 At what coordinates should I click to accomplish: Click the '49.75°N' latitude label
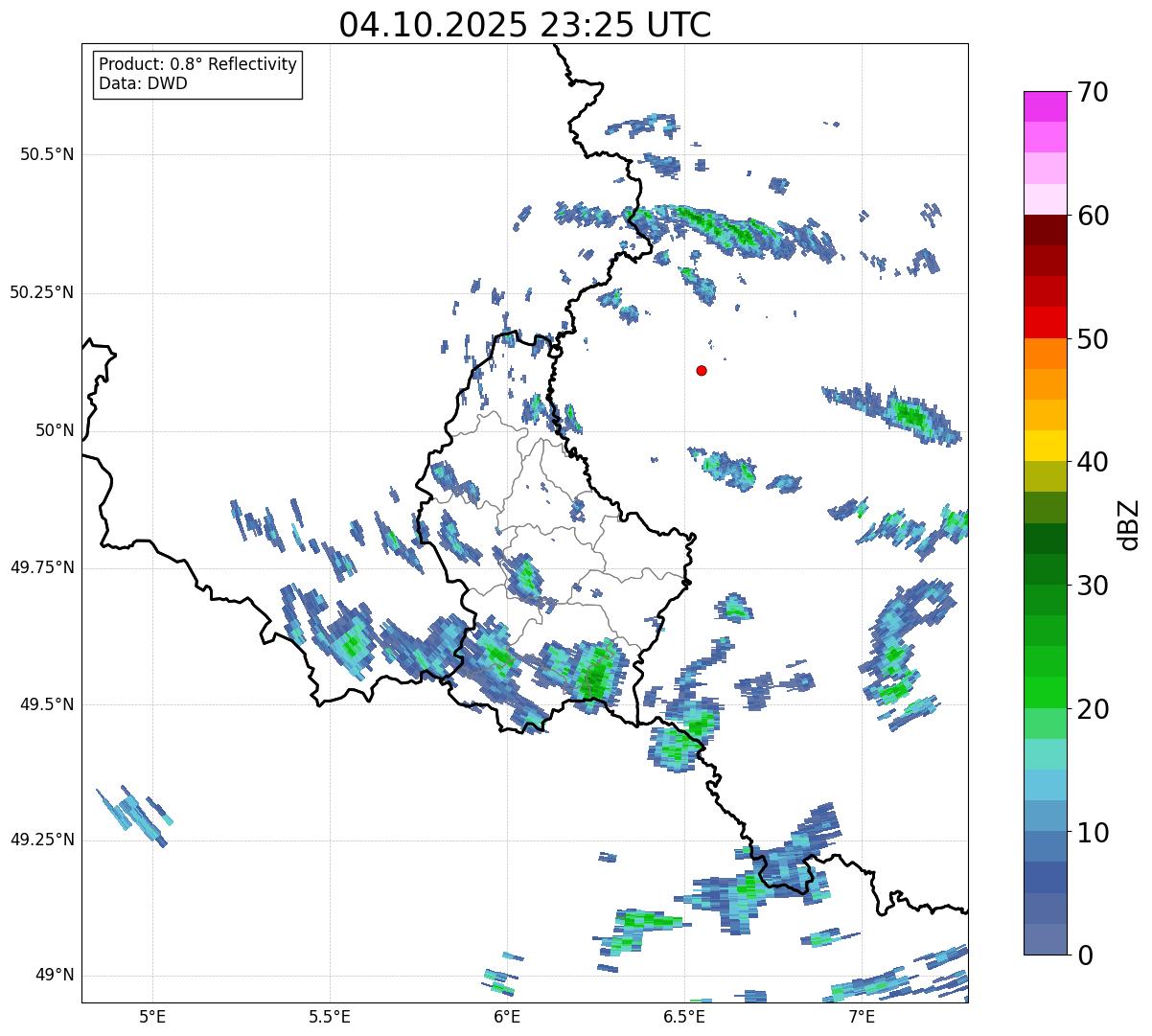(42, 567)
